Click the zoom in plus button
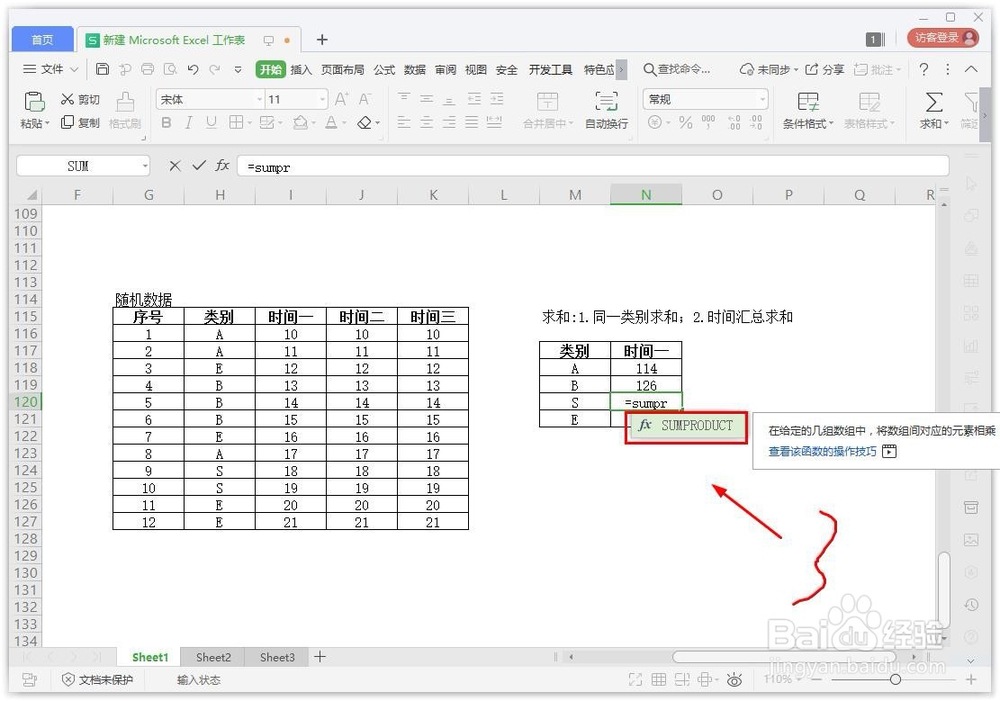 (970, 680)
